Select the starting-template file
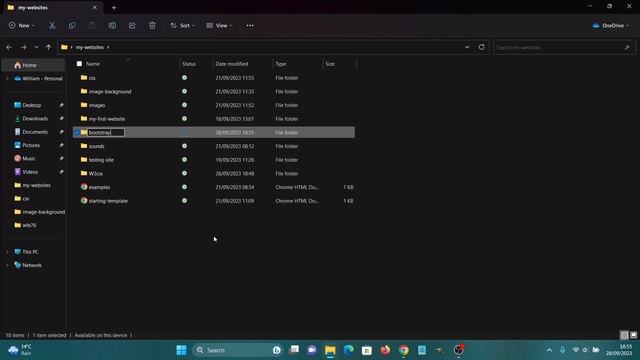 point(214,201)
